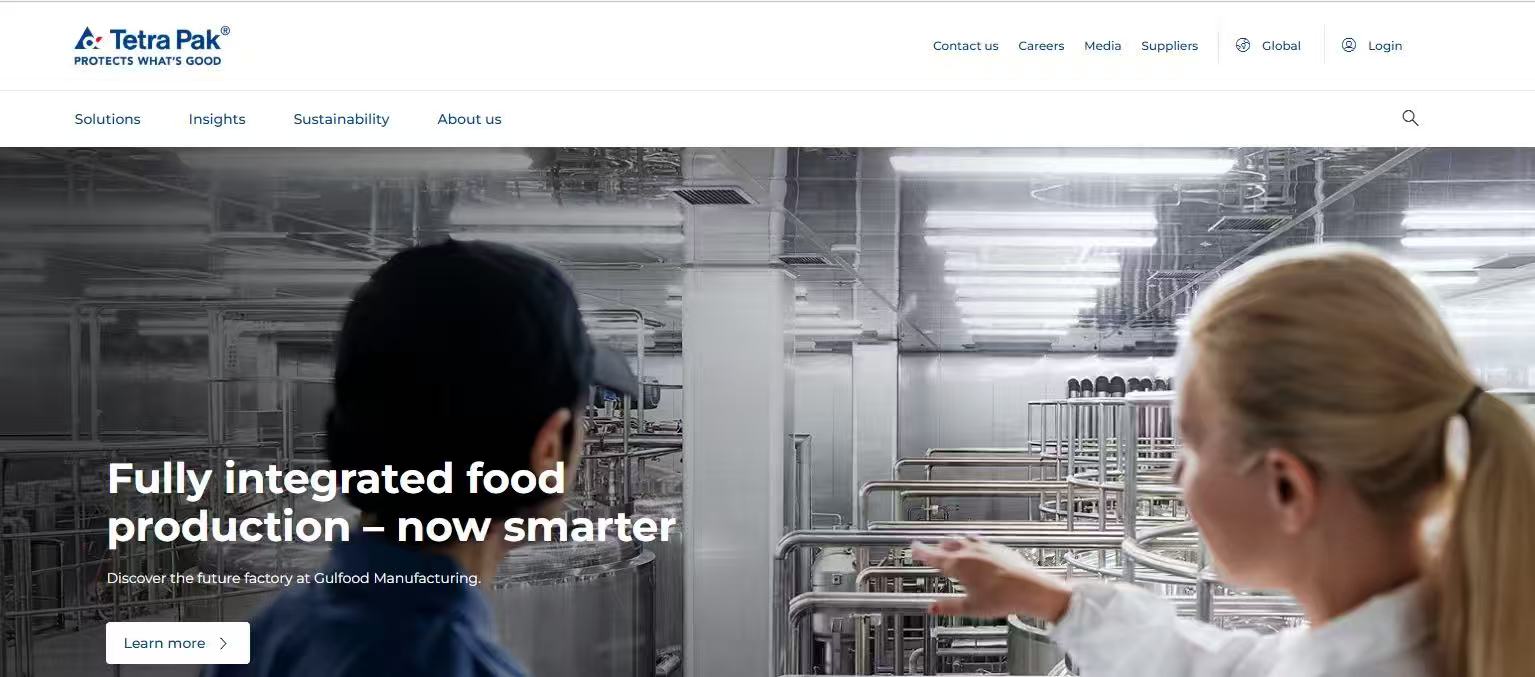Click the globe icon beside Global
The image size is (1535, 677).
tap(1243, 45)
